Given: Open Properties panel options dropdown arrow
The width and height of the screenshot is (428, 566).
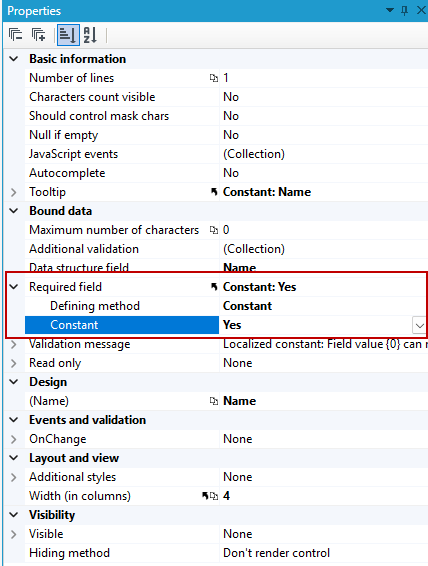Looking at the screenshot, I should tap(389, 10).
